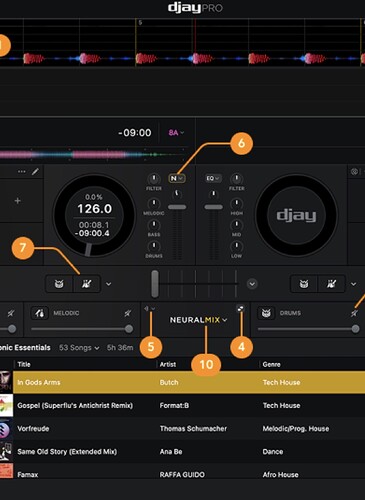Screen dimensions: 365x500
Task: Click the track overview waveform under -09:00
Action: tap(93, 155)
